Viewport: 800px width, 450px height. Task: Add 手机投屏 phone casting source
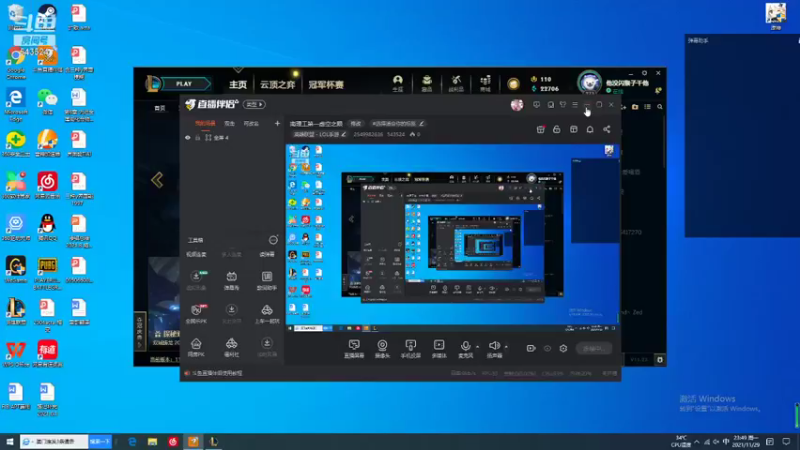coord(411,349)
